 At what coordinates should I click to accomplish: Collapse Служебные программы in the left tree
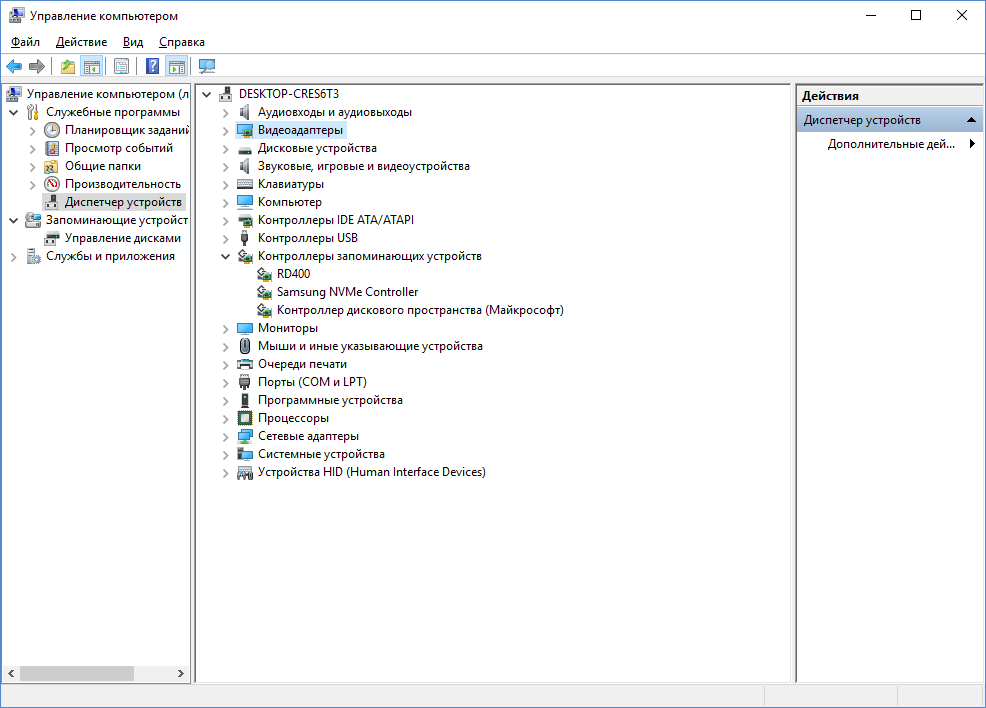14,113
